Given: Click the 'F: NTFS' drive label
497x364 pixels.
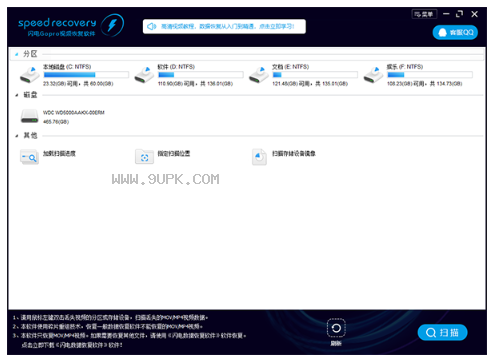Looking at the screenshot, I should [x=405, y=67].
